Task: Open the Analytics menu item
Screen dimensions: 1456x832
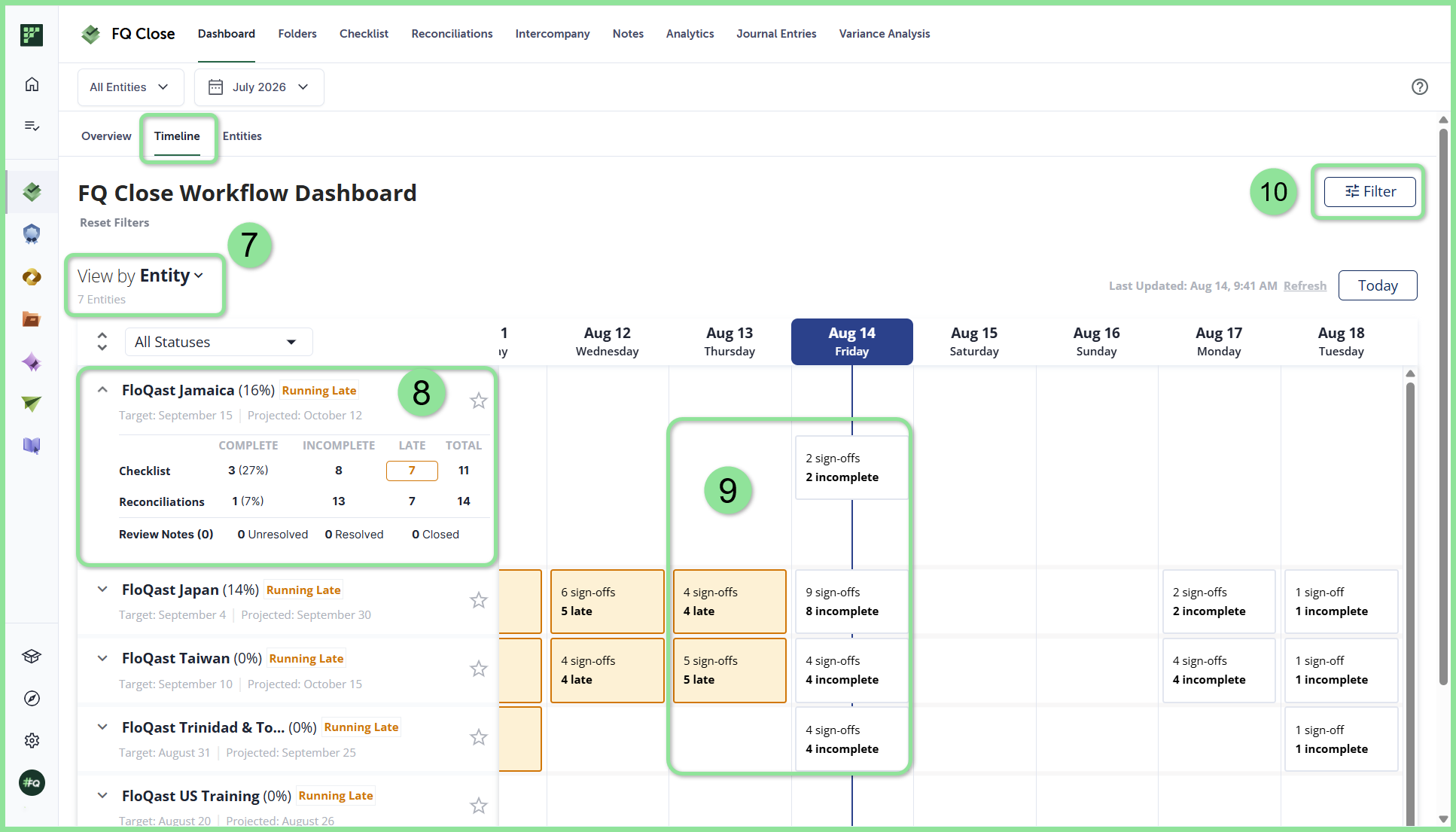Action: pos(690,34)
